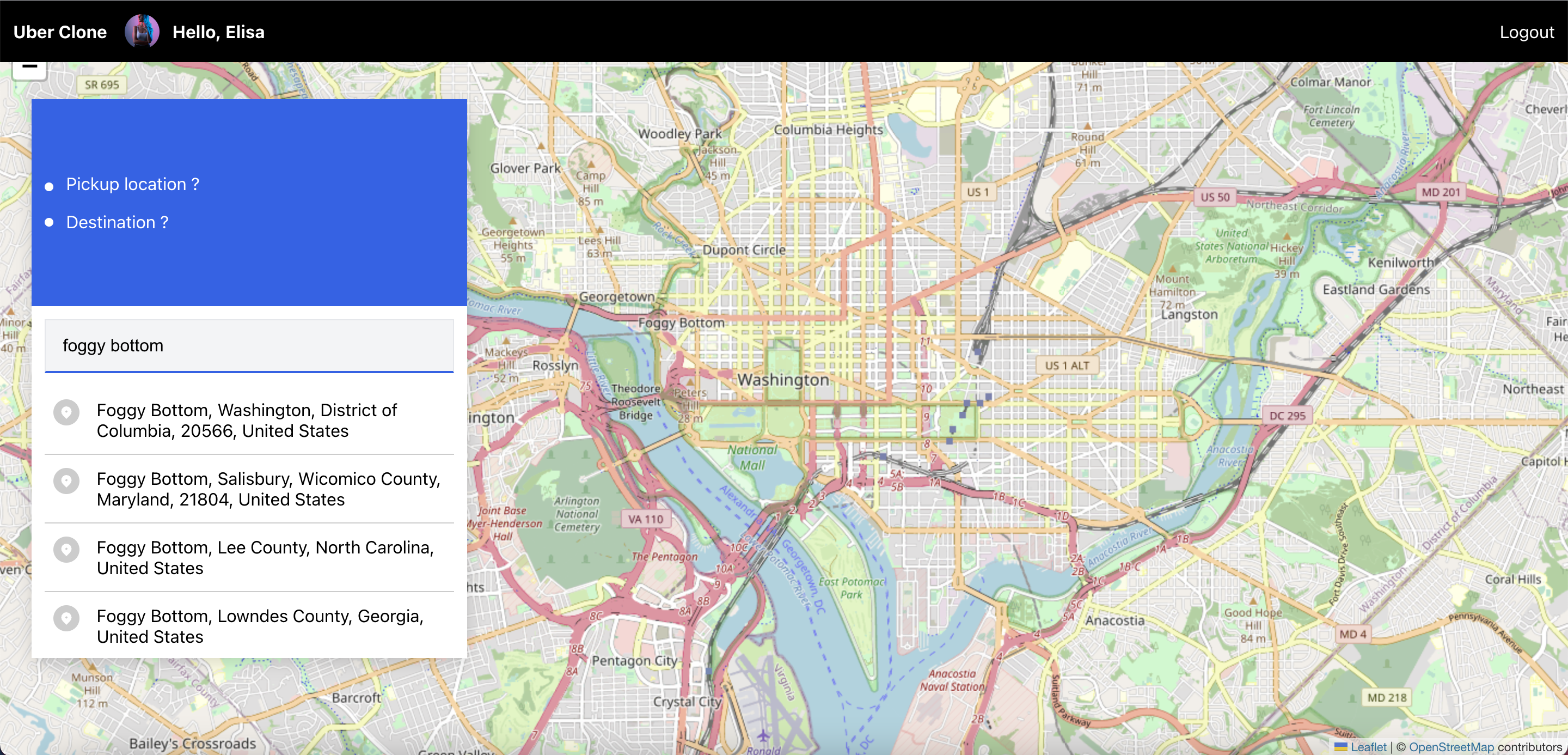The width and height of the screenshot is (1568, 755).
Task: Click pin icon beside Lowndes County Georgia result
Action: click(66, 619)
